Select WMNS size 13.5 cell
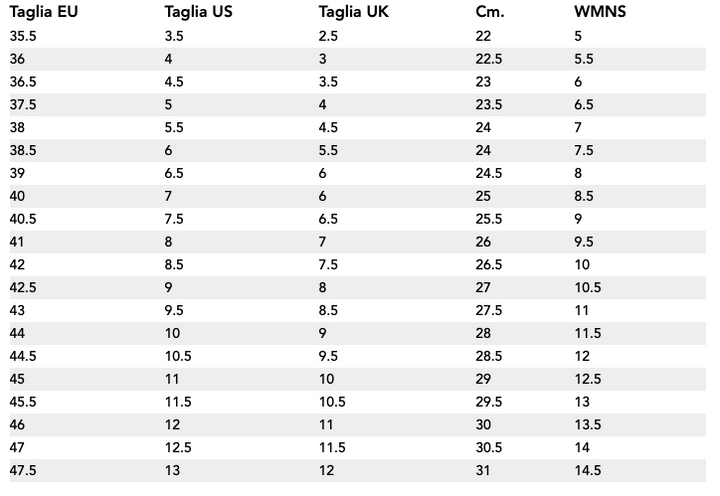720x496 pixels. coord(587,425)
